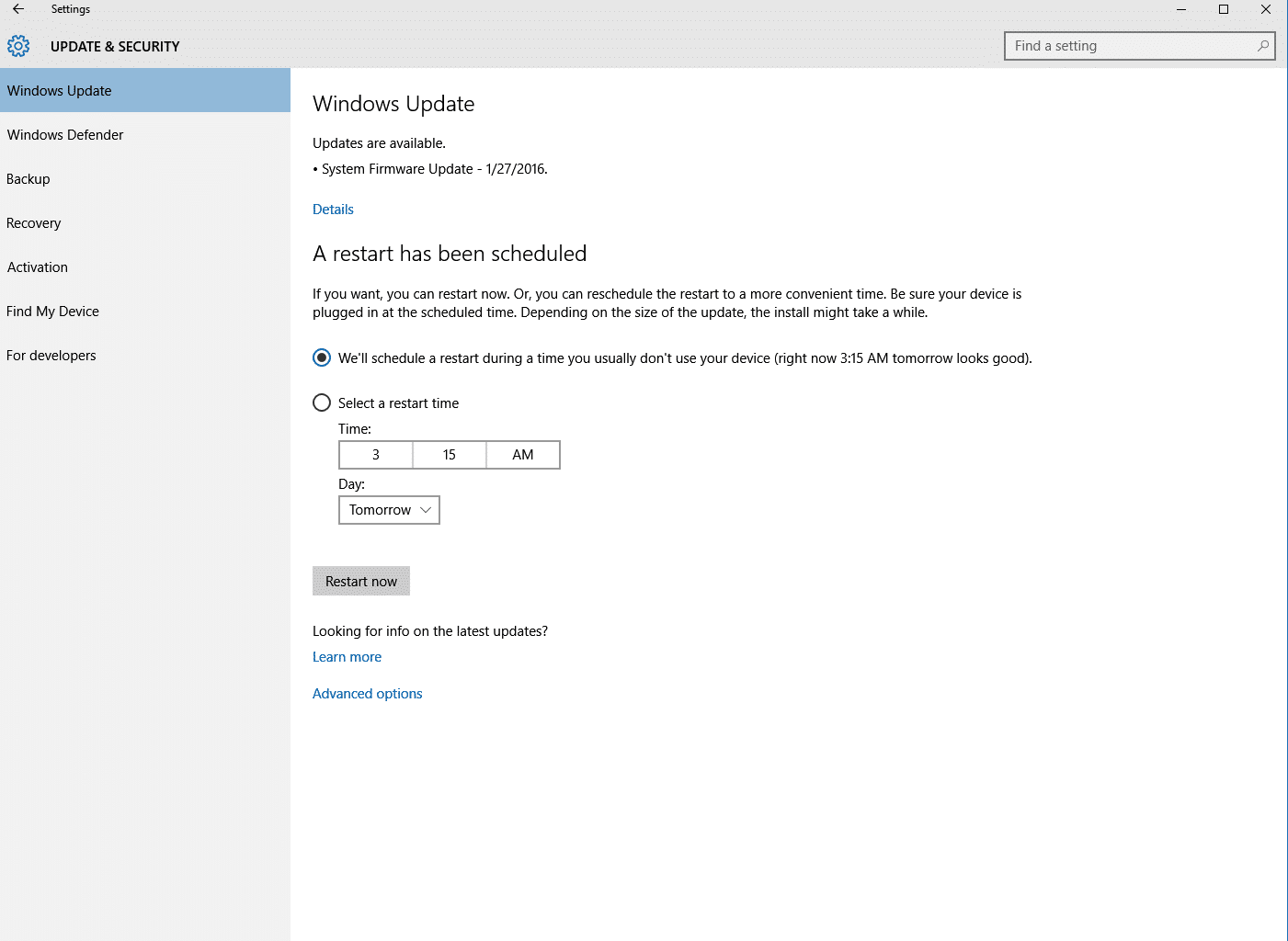Click the search magnifier icon
This screenshot has height=941, width=1288.
pos(1262,46)
